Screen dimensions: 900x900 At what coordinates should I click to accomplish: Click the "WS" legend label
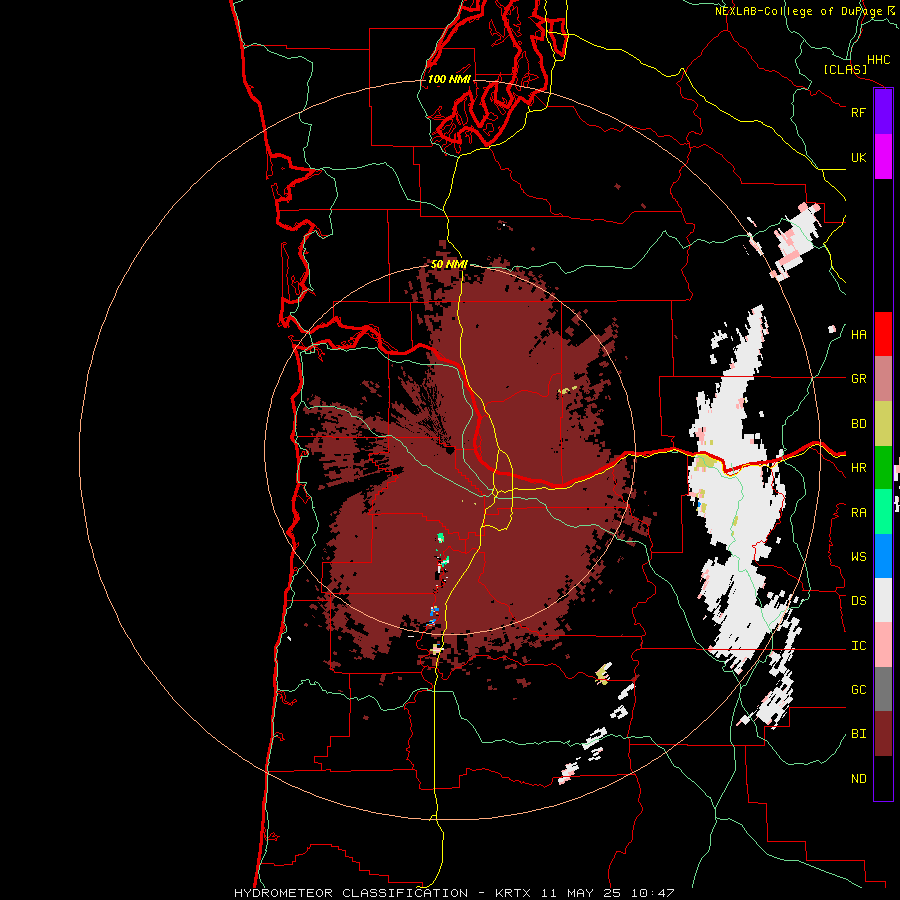pyautogui.click(x=858, y=556)
